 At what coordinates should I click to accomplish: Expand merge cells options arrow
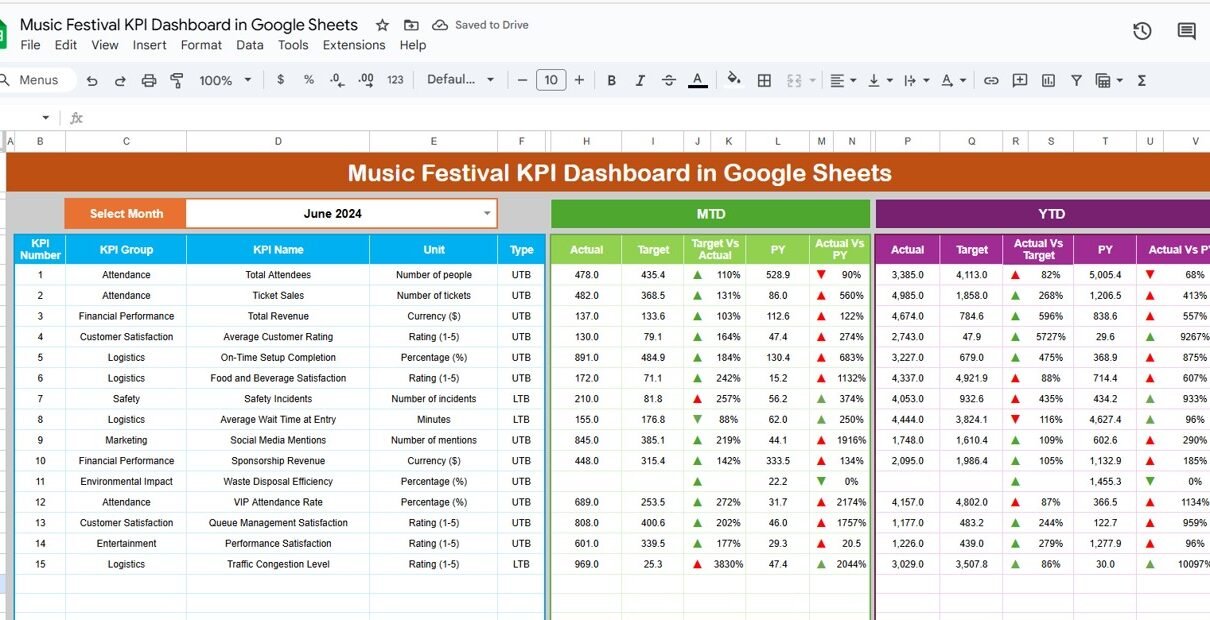(x=812, y=80)
